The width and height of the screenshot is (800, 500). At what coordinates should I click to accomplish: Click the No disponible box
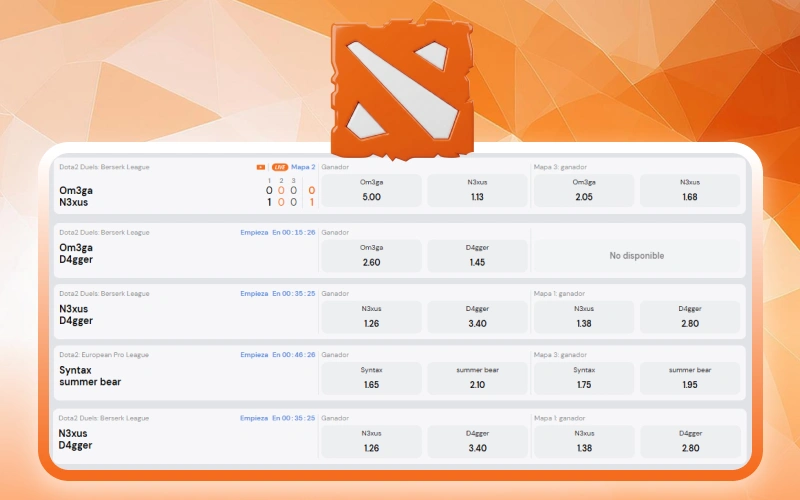(x=637, y=256)
